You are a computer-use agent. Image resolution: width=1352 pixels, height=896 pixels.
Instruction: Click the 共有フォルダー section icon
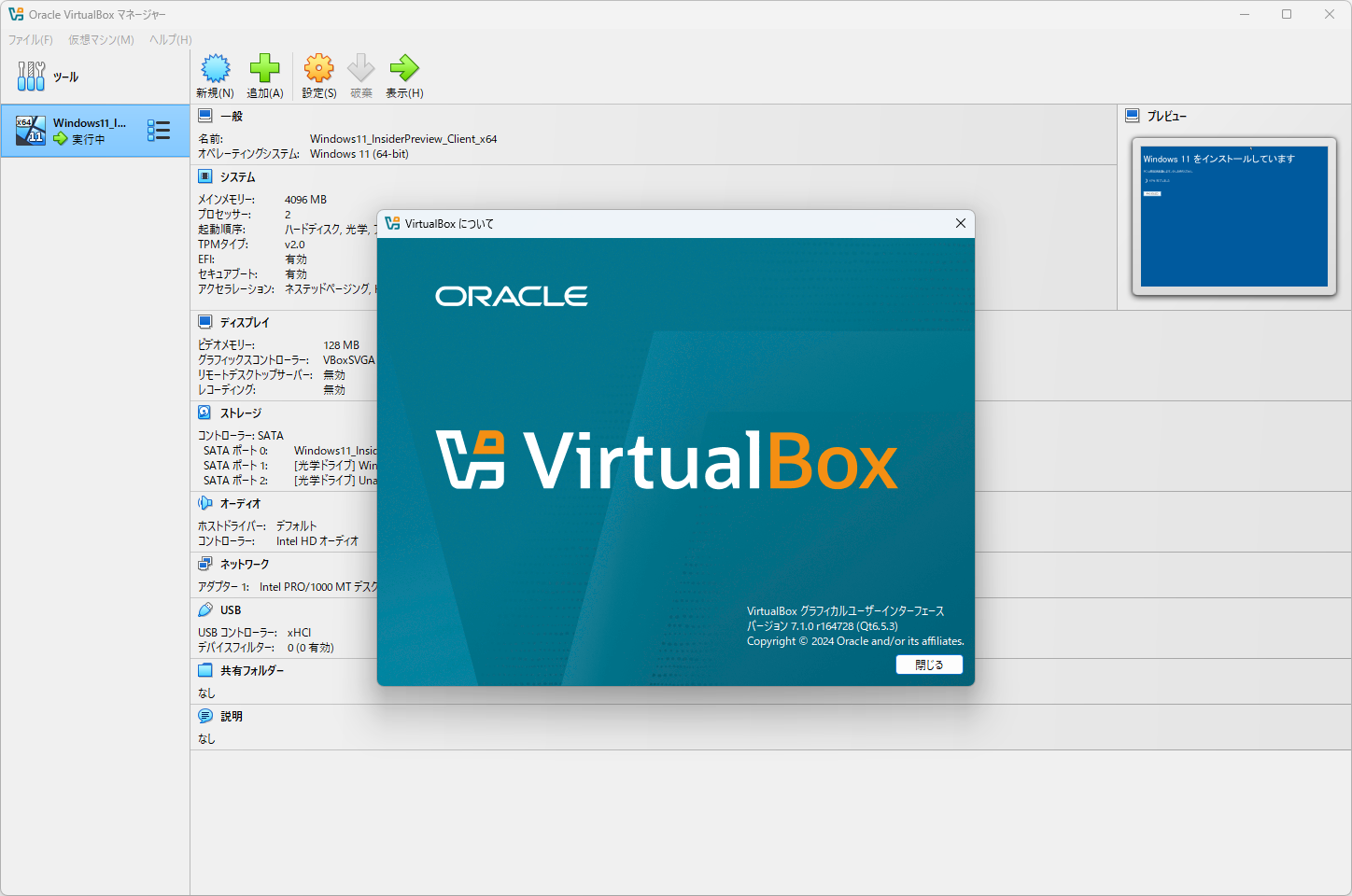(204, 669)
